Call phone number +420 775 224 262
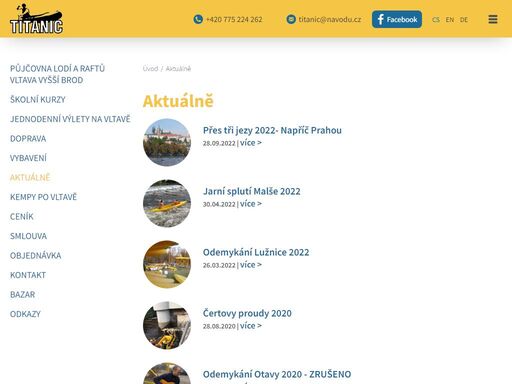This screenshot has height=384, width=512. [234, 19]
